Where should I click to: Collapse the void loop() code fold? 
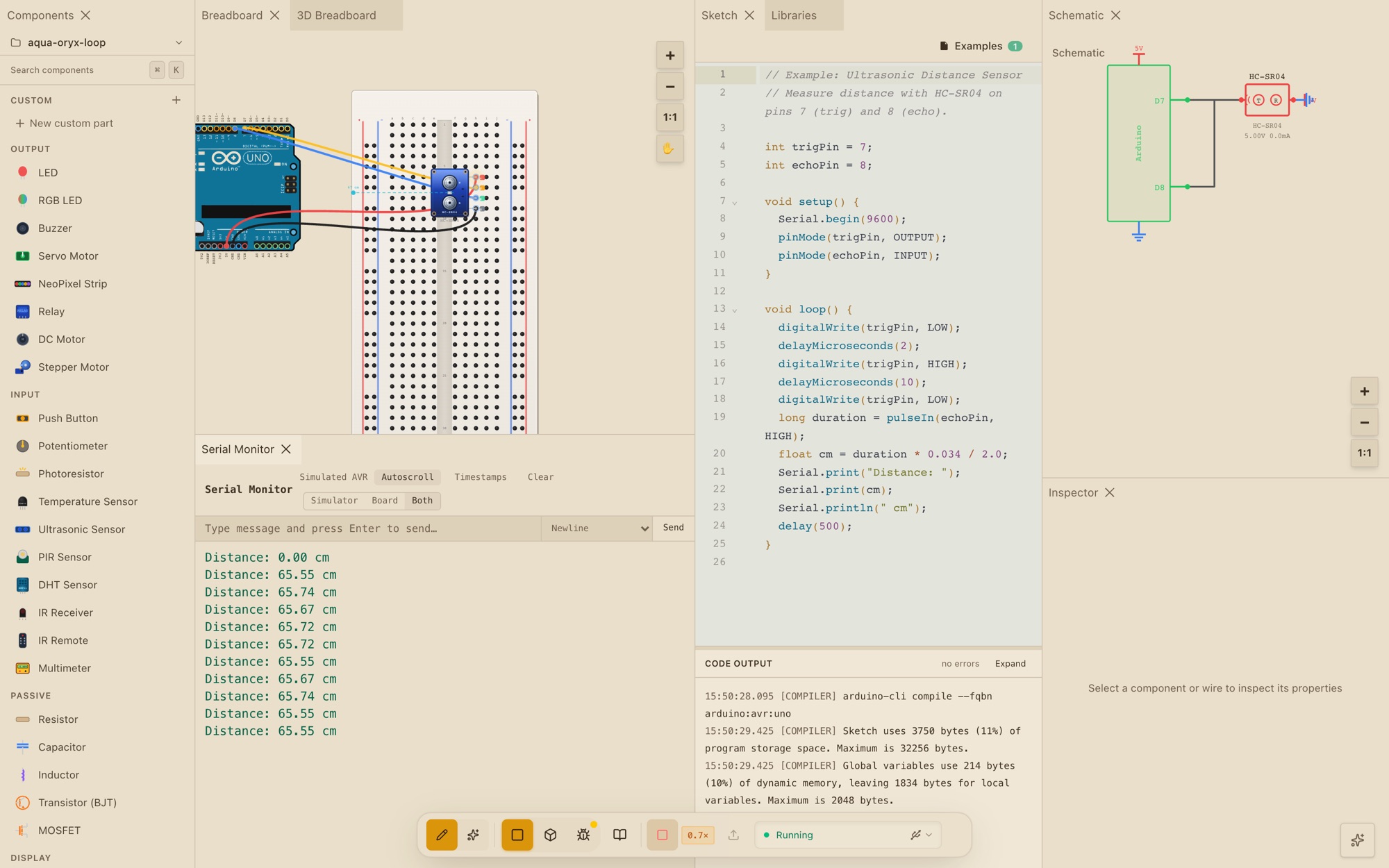[735, 310]
